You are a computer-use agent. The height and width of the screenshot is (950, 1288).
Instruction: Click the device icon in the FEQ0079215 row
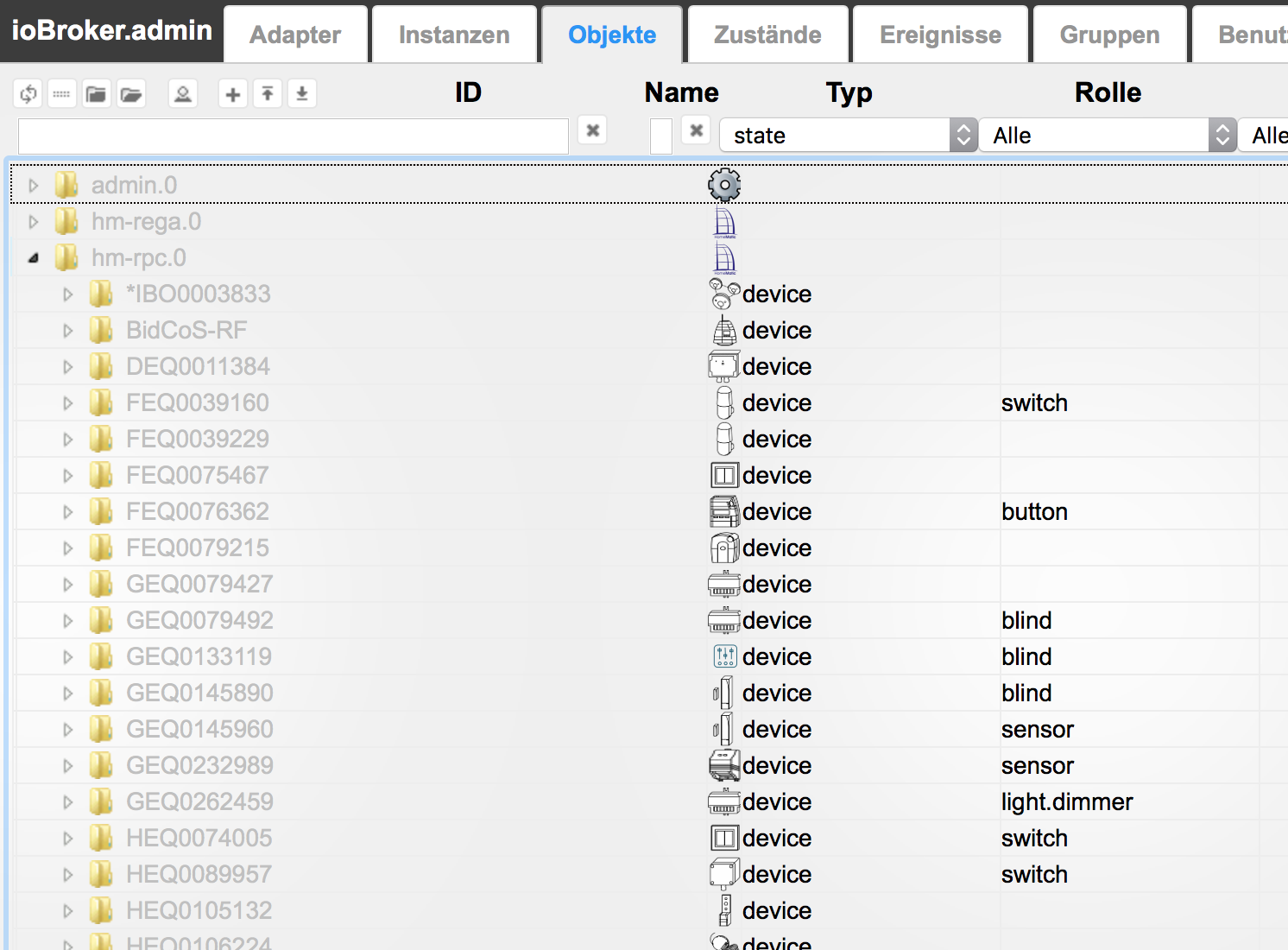coord(725,548)
